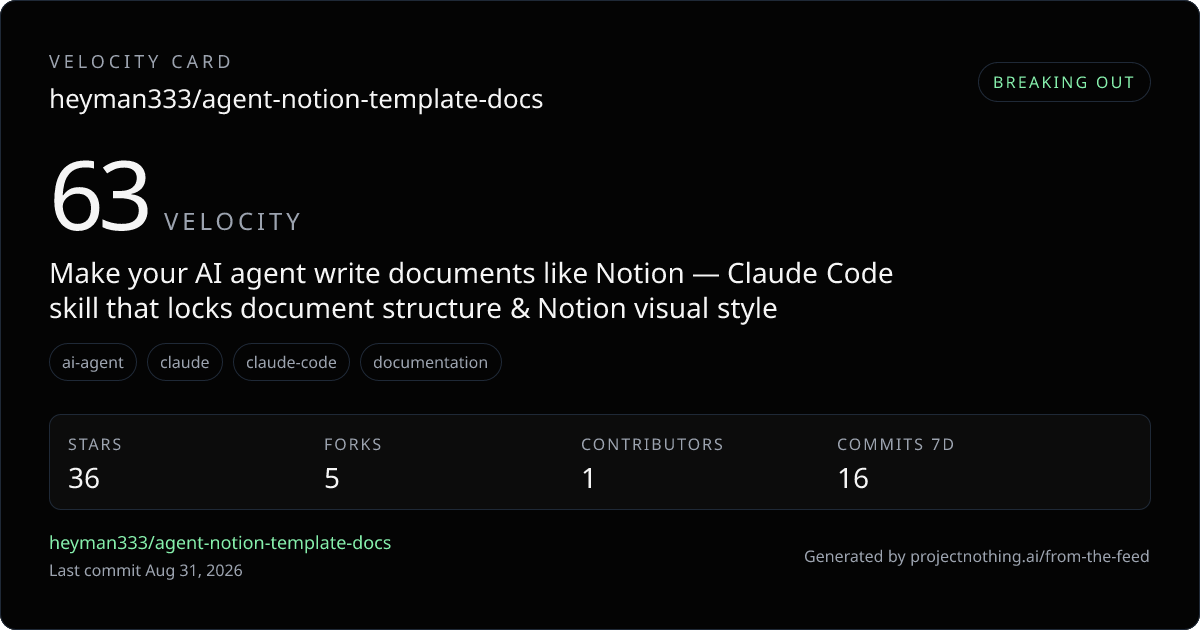Select the Forks stat label

[x=353, y=444]
